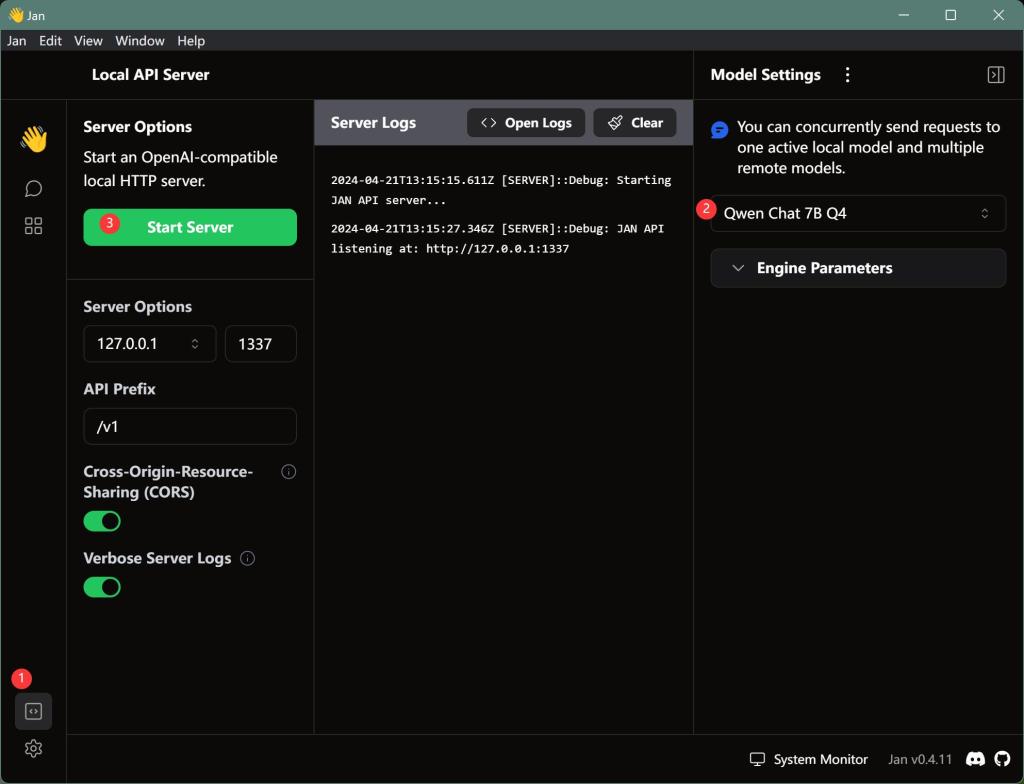
Task: Click the 'Start an OpenAI-compatible local HTTP server' text
Action: click(180, 169)
